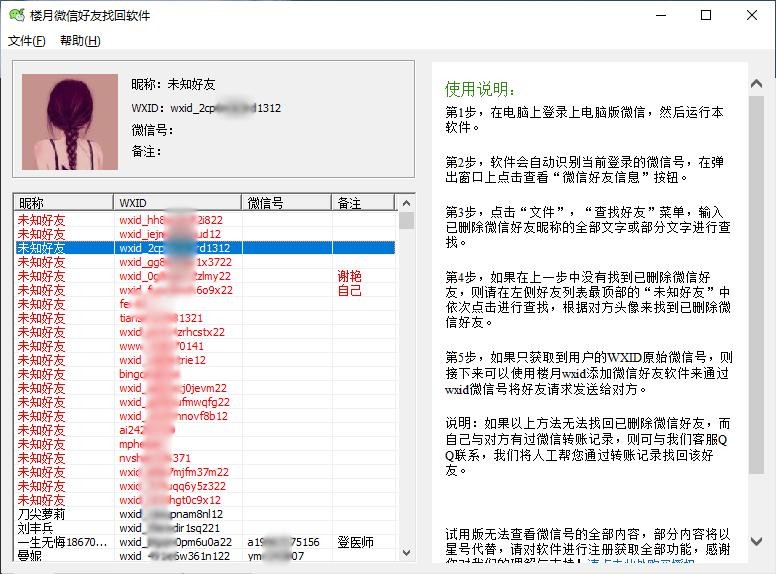Click the 微信号 column header
Viewport: 776px width, 574px height.
[286, 203]
